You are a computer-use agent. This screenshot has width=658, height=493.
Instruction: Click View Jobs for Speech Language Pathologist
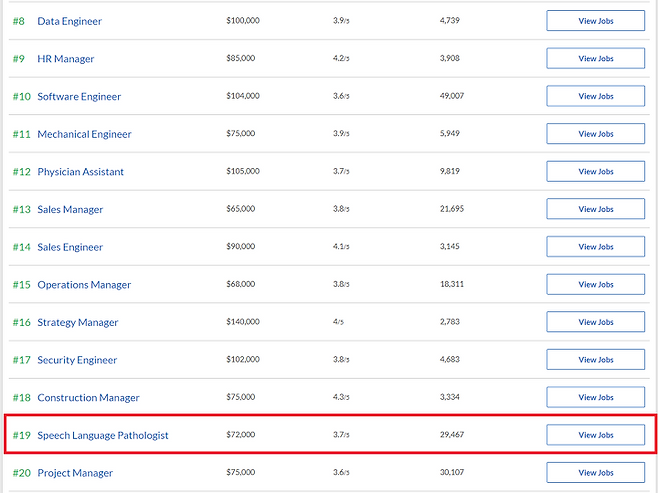[595, 435]
